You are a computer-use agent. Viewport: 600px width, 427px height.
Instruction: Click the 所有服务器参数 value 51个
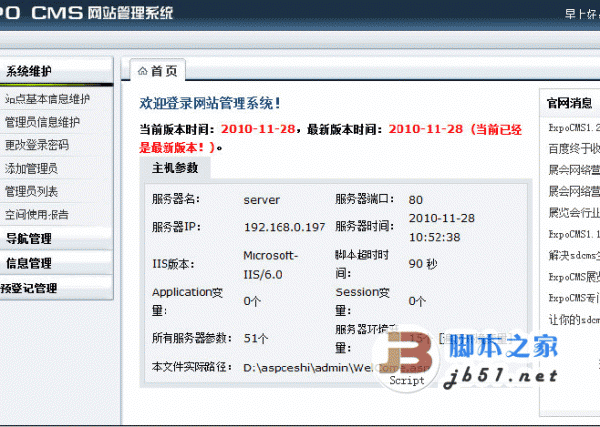[256, 338]
